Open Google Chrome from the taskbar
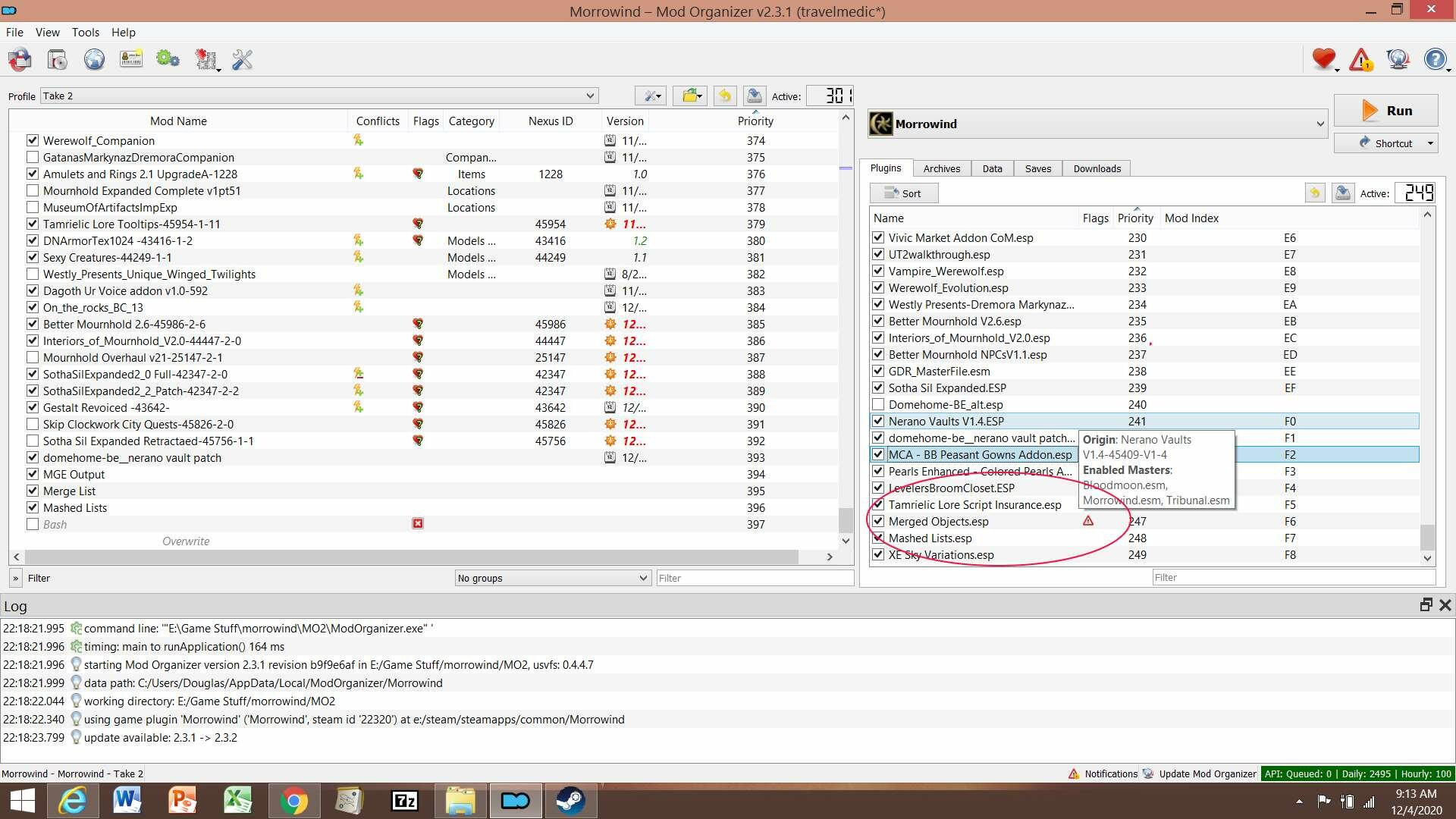This screenshot has height=819, width=1456. [293, 801]
